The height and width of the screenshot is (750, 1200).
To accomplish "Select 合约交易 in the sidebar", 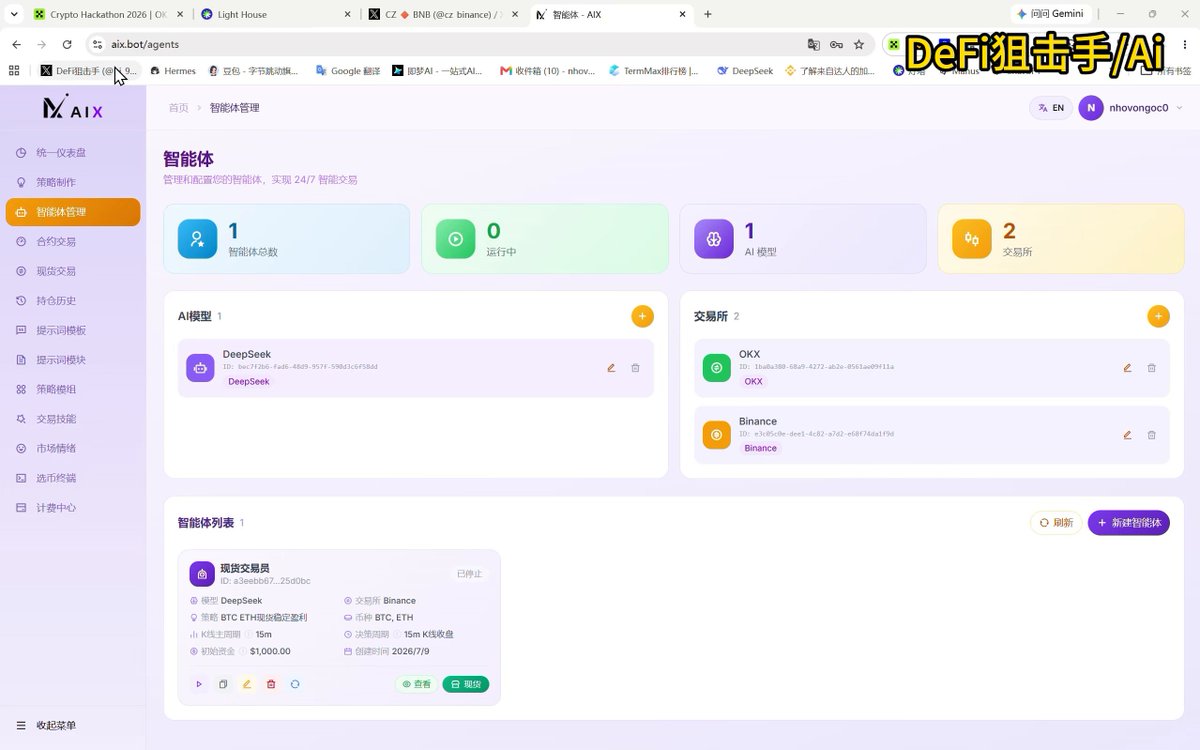I will pyautogui.click(x=73, y=241).
